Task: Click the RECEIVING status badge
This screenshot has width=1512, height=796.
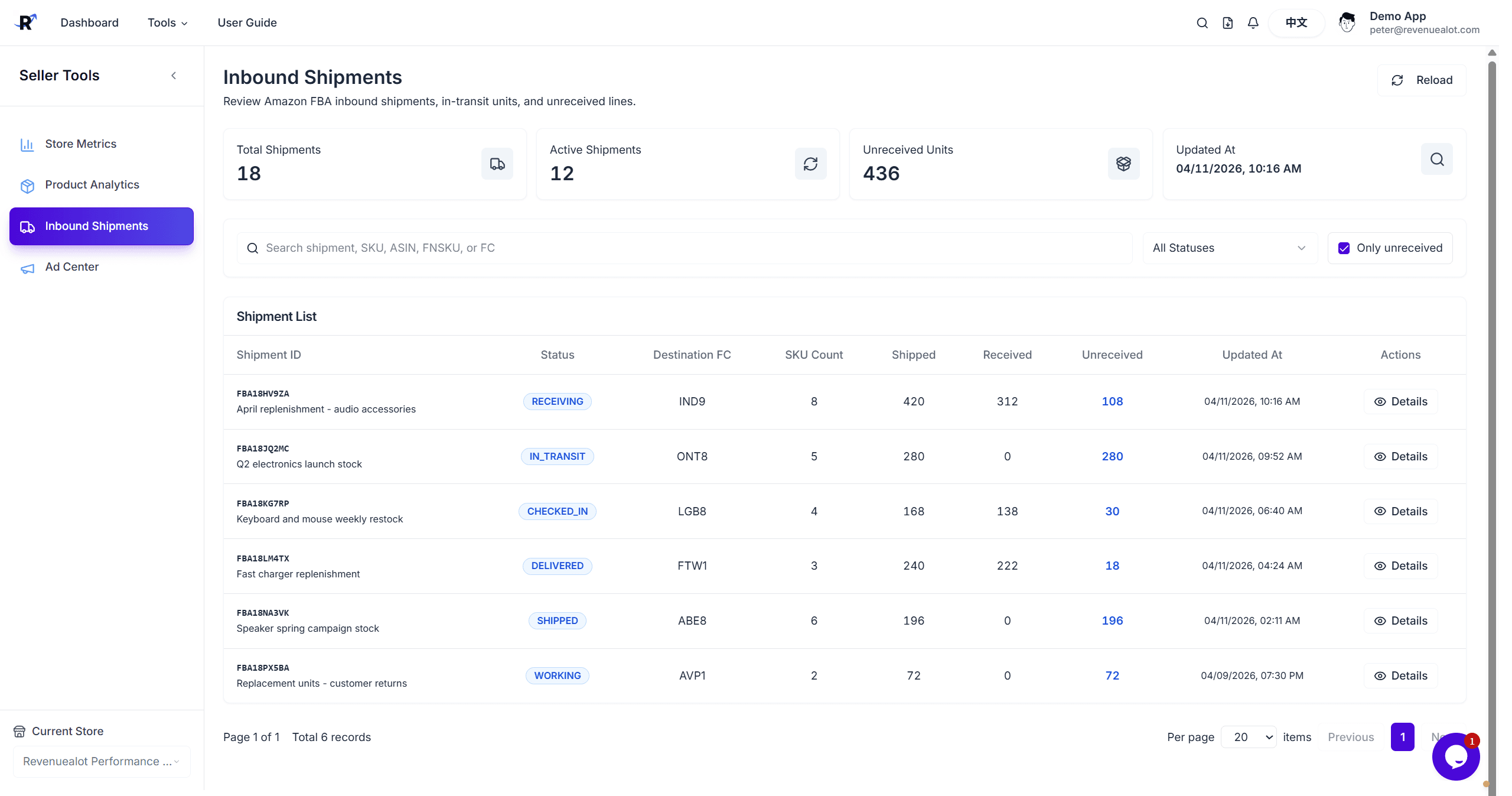Action: point(557,402)
